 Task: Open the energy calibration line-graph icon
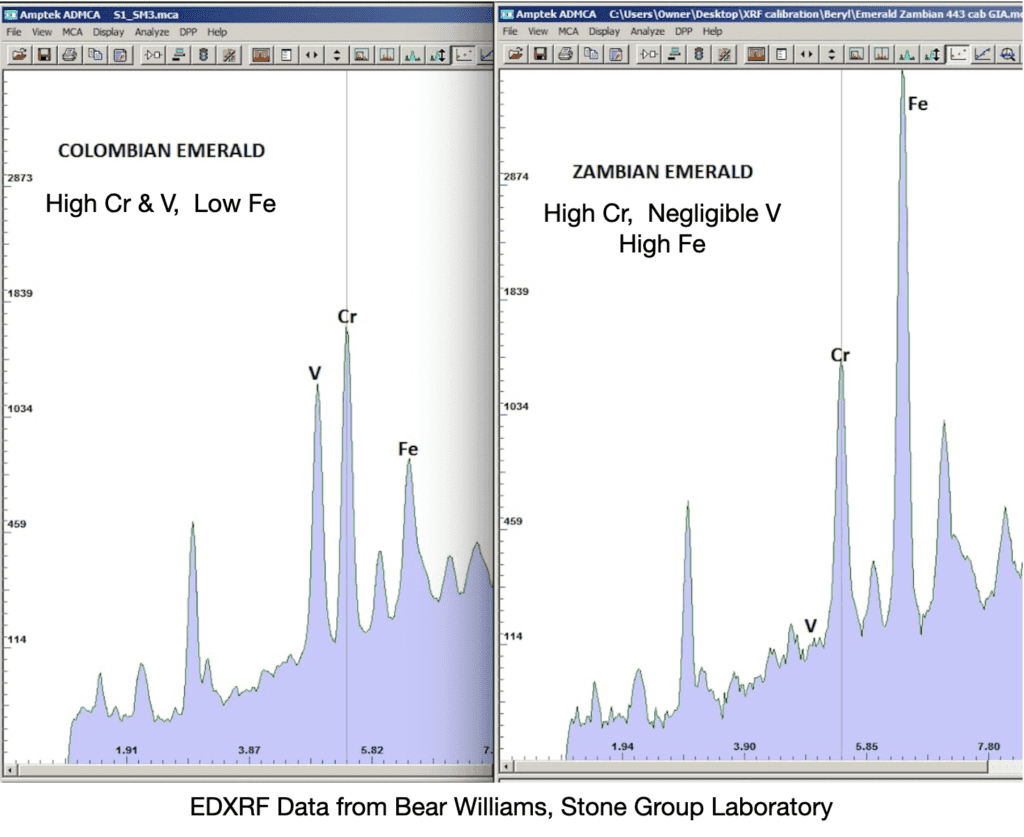(487, 55)
